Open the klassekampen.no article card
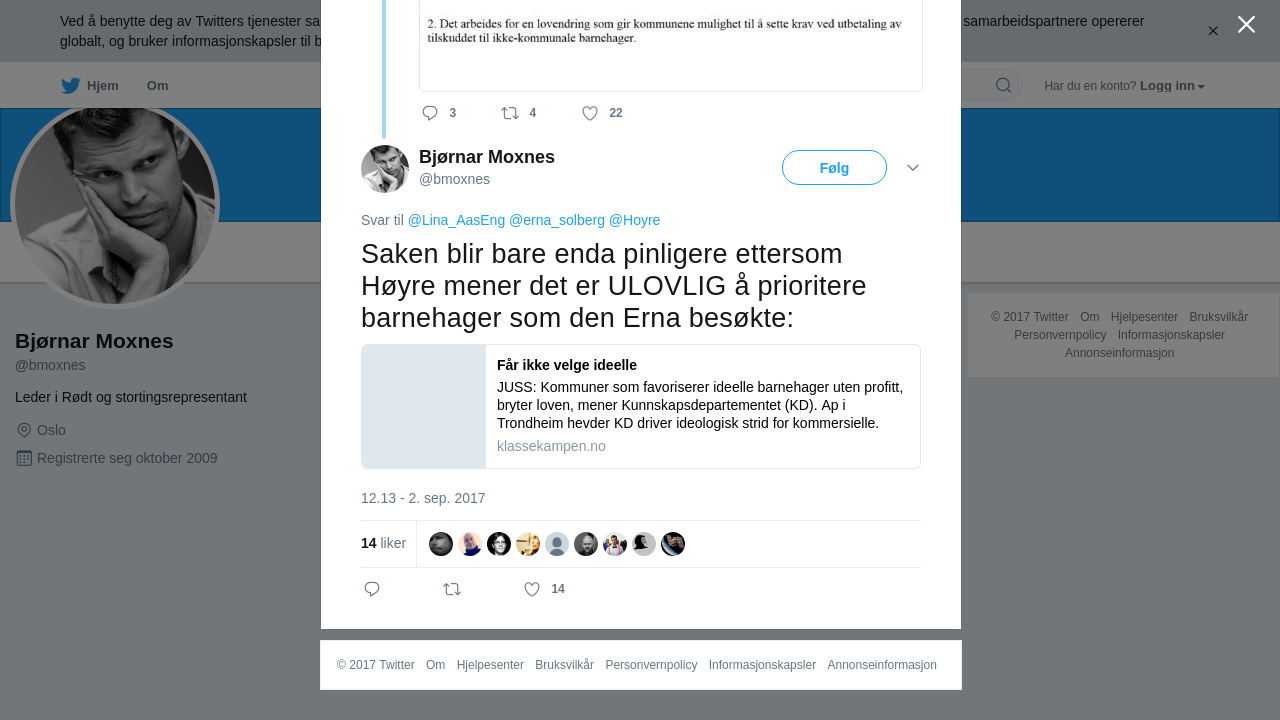This screenshot has height=720, width=1280. click(641, 406)
